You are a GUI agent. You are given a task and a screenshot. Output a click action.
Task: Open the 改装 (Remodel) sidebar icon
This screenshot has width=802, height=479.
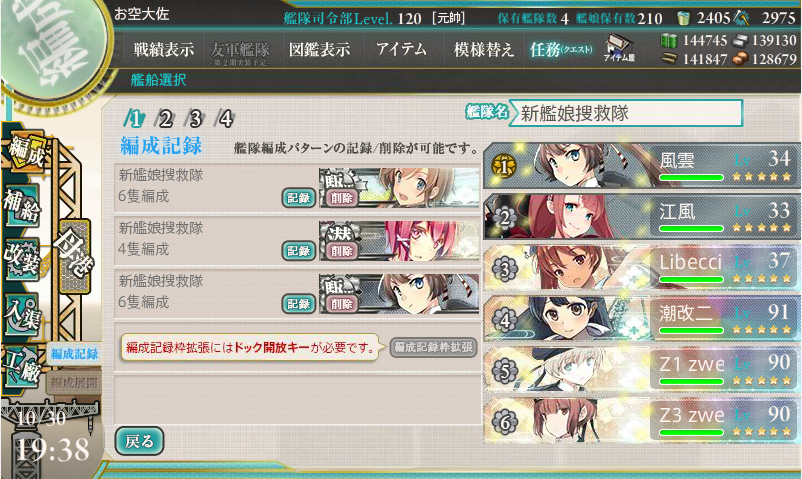(21, 259)
